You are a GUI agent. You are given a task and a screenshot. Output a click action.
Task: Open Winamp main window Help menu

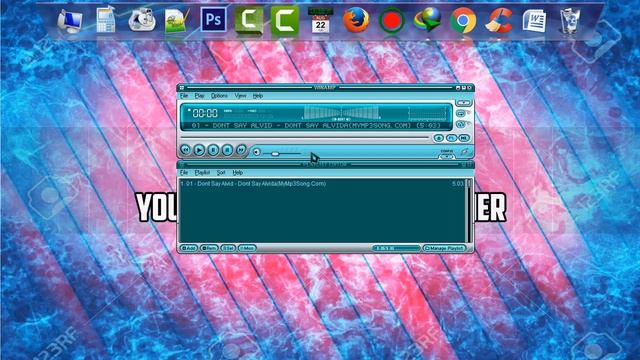point(258,96)
